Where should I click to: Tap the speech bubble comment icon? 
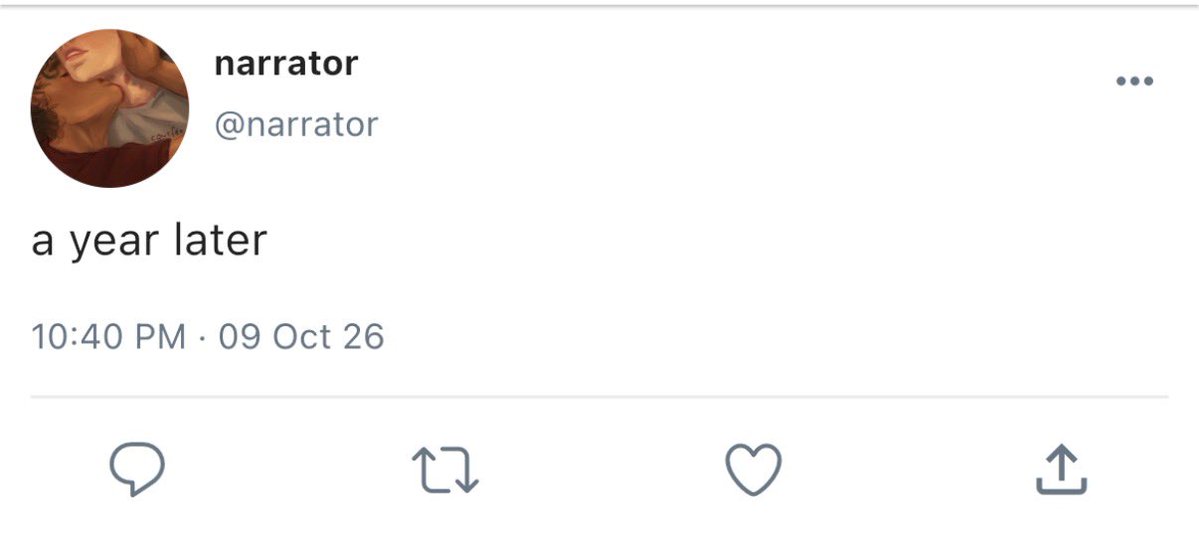point(137,469)
